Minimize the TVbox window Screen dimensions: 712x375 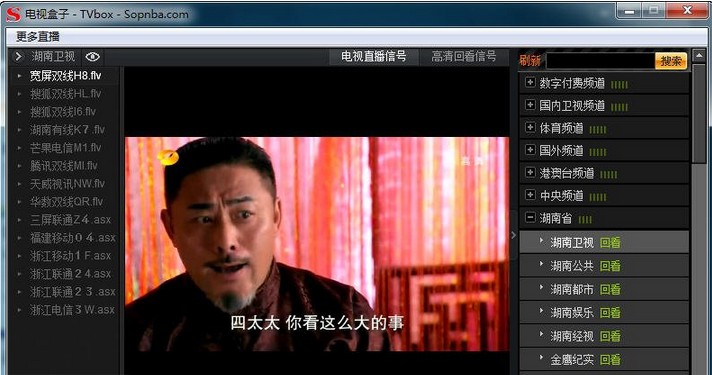[x=629, y=11]
